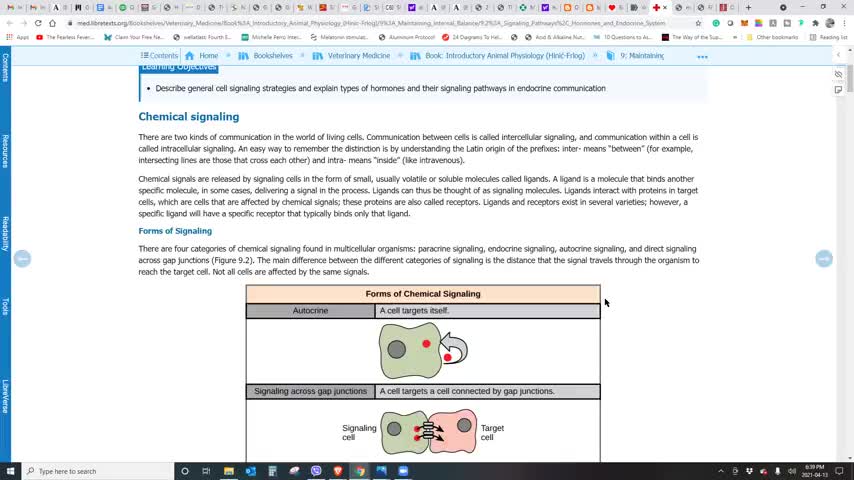Open The Way of the Sup... bookmark
The height and width of the screenshot is (480, 854).
click(x=692, y=37)
